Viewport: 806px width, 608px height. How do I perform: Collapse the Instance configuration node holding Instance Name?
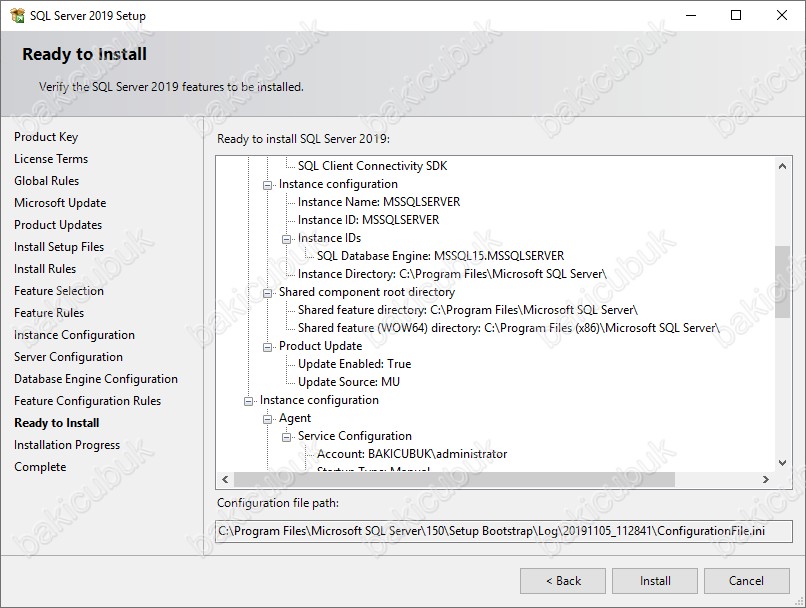coord(267,185)
